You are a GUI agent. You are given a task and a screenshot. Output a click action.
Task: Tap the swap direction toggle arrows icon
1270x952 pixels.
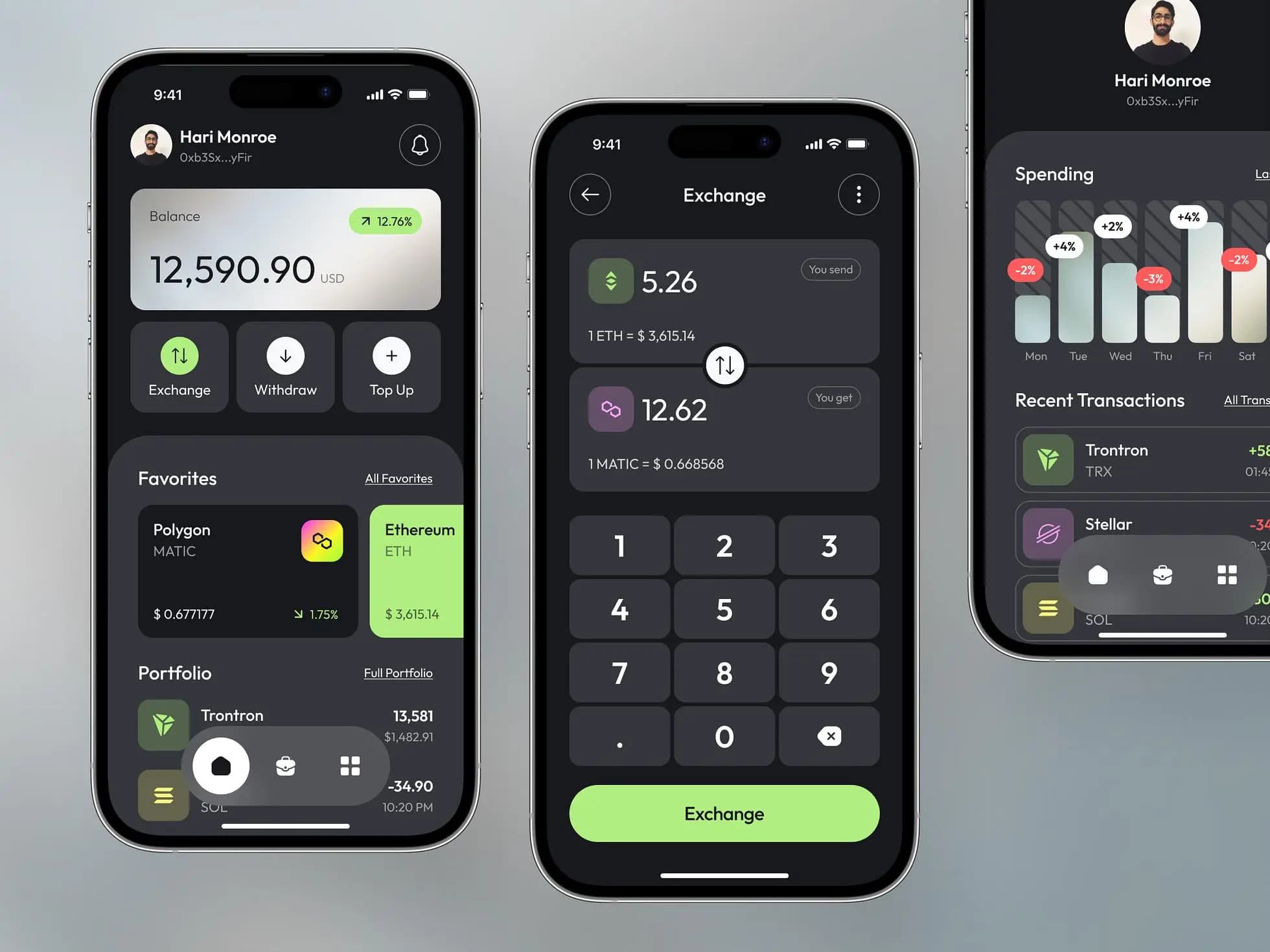tap(724, 365)
